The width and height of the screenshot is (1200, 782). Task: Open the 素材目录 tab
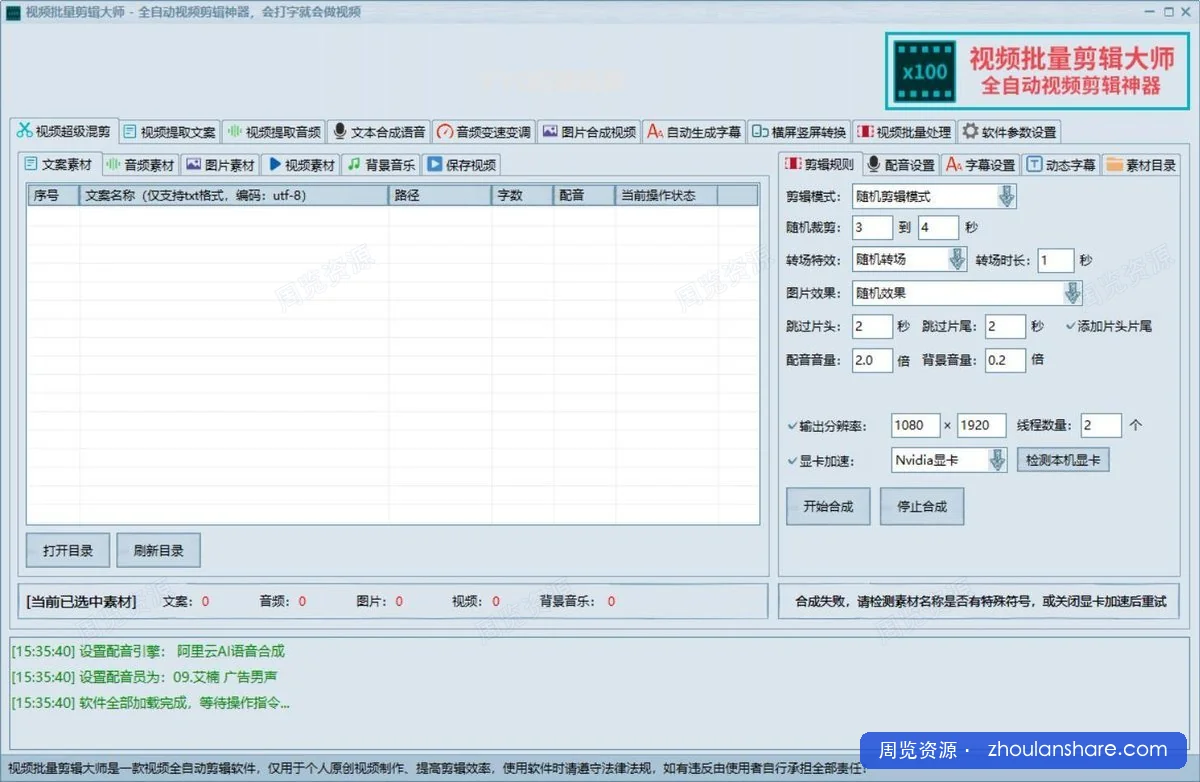(x=1141, y=165)
